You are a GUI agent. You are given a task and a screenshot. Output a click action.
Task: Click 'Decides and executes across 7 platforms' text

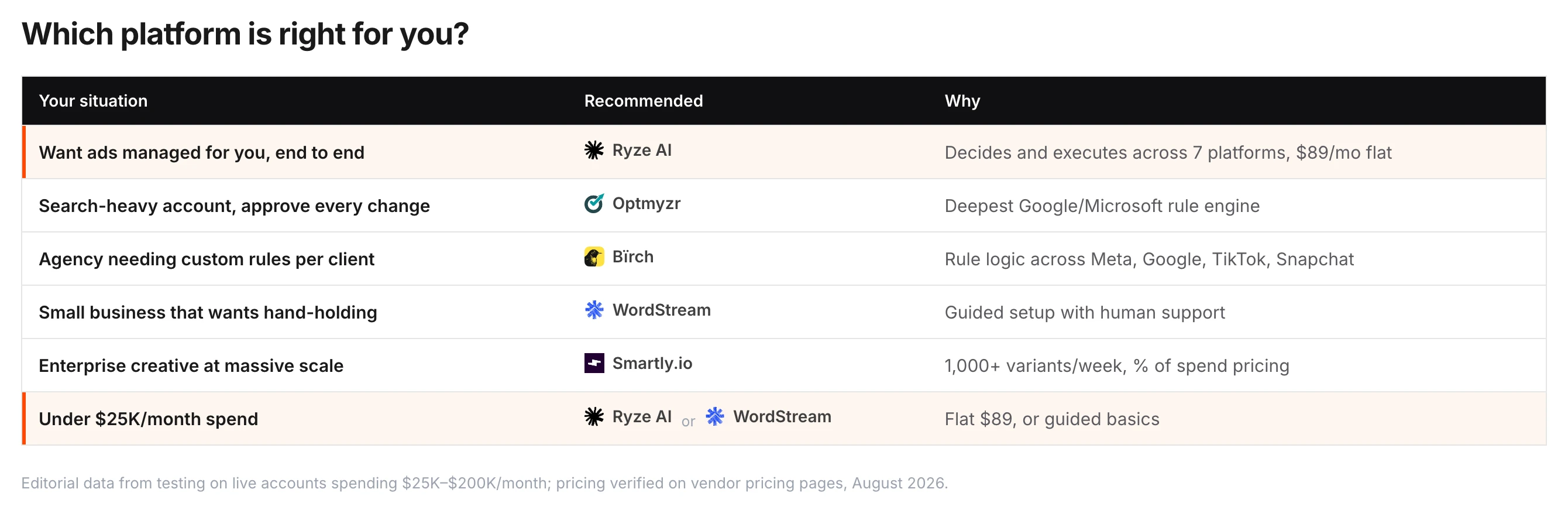1116,152
